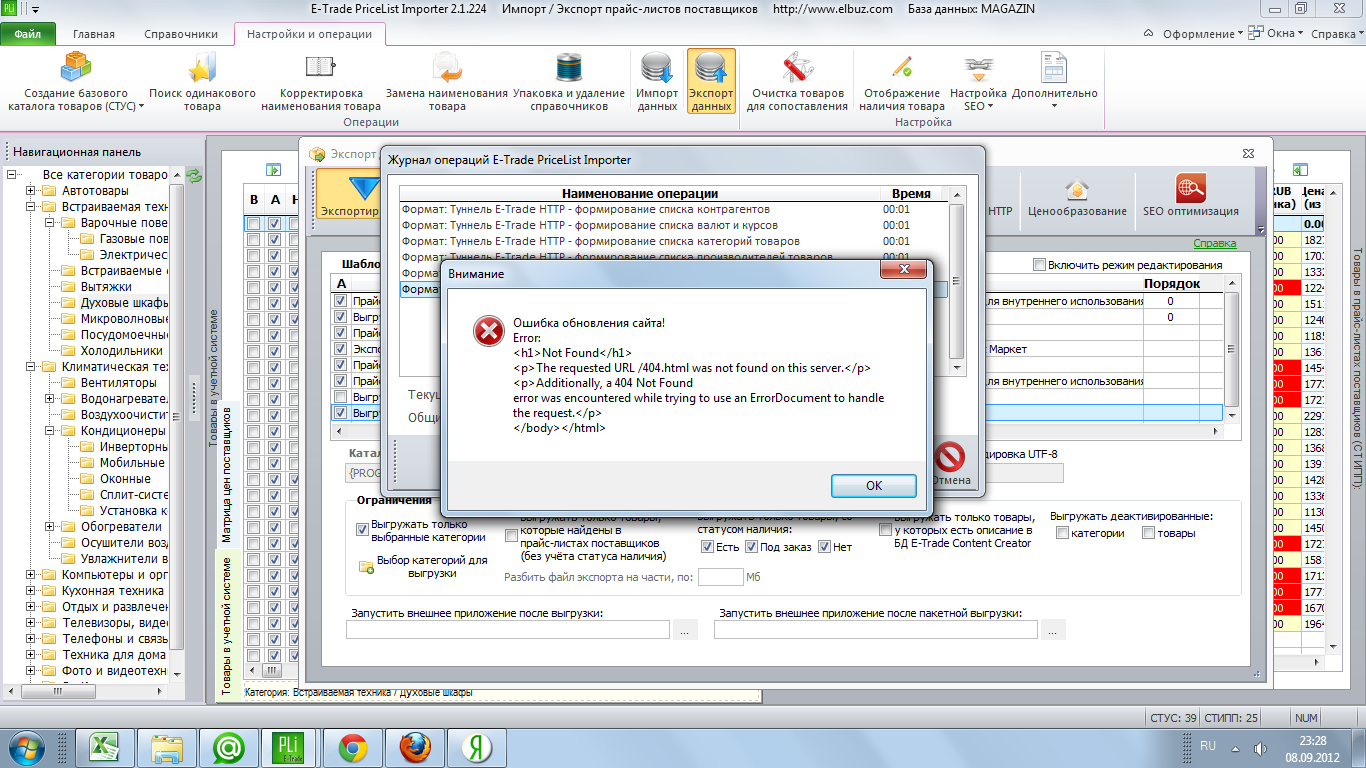This screenshot has height=768, width=1366.
Task: Toggle 'Выгружать только выбранные категории' checkbox
Action: coord(362,530)
